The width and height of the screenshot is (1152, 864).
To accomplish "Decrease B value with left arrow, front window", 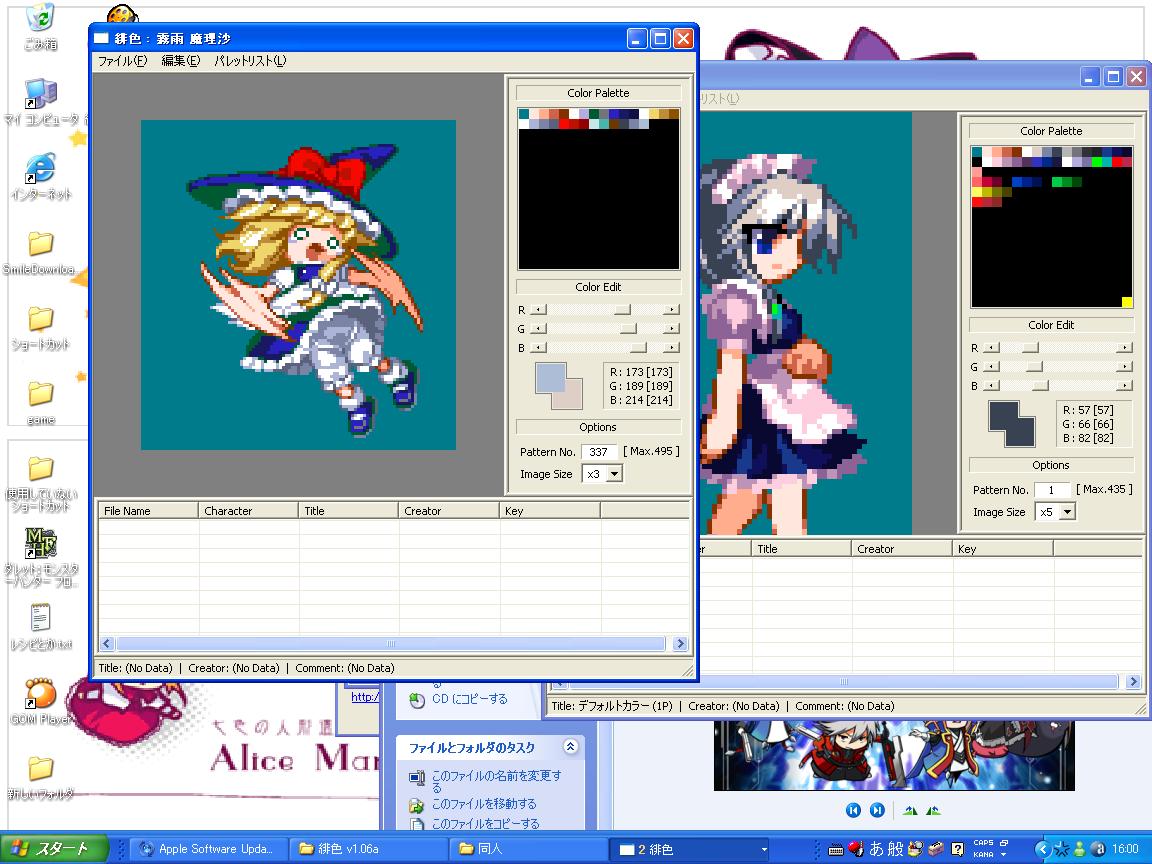I will [539, 348].
